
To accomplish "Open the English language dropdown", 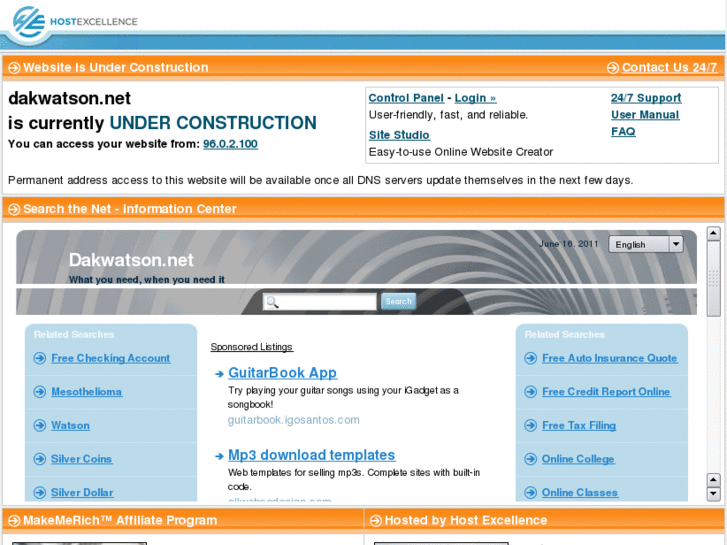I will tap(646, 244).
